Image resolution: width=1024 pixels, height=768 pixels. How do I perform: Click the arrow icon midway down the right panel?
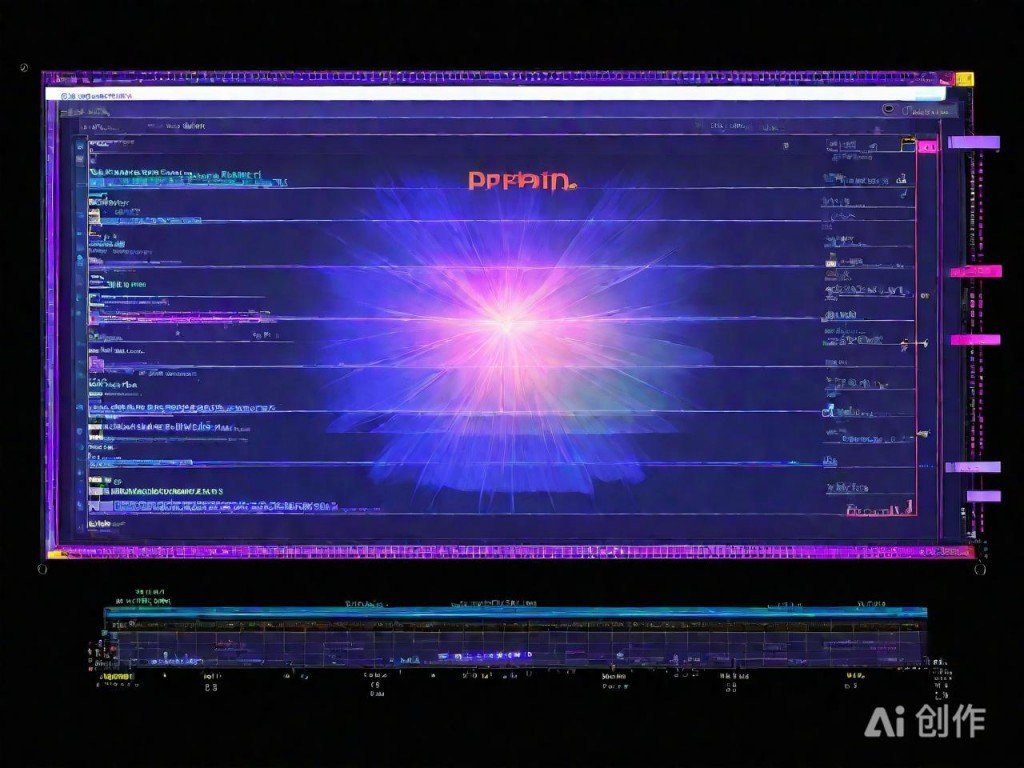[905, 344]
